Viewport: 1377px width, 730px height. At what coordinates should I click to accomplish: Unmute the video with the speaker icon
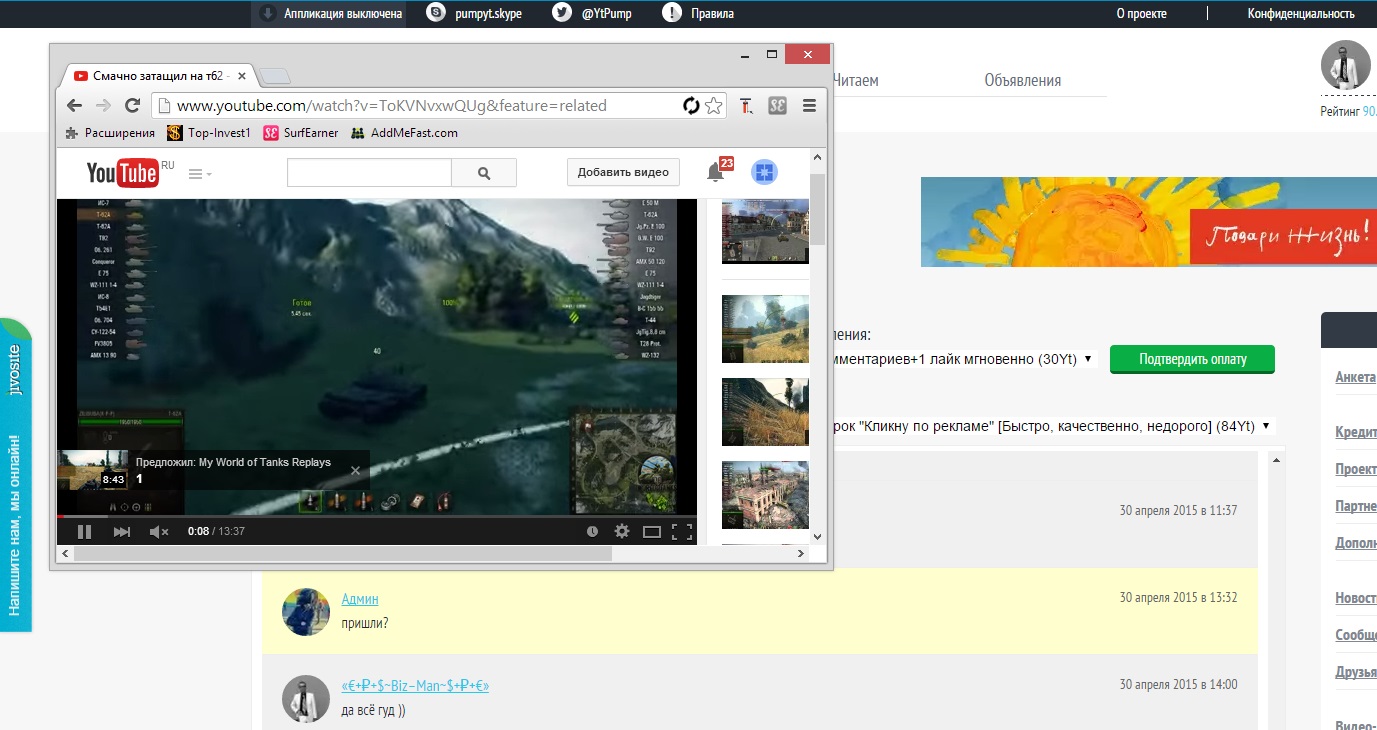pyautogui.click(x=159, y=532)
